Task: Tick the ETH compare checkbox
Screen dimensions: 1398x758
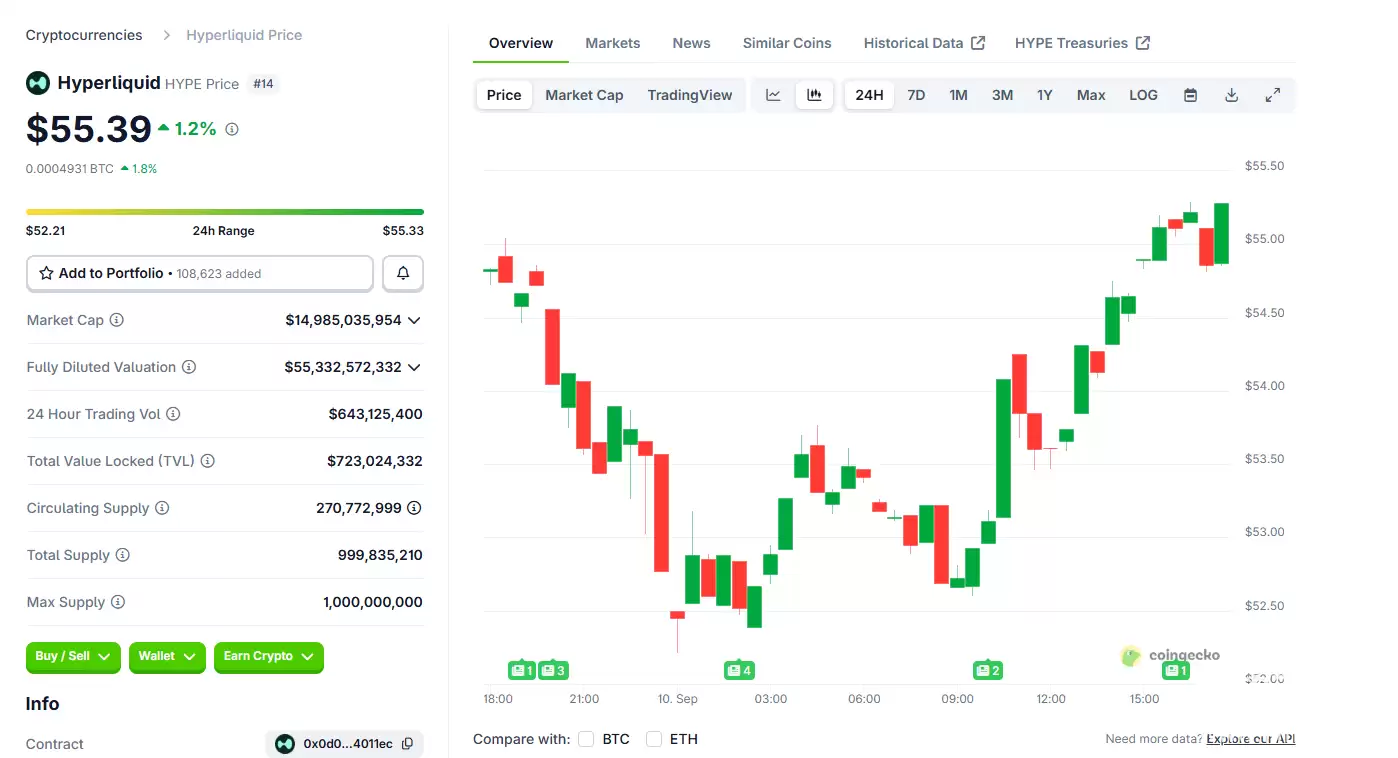Action: tap(654, 739)
